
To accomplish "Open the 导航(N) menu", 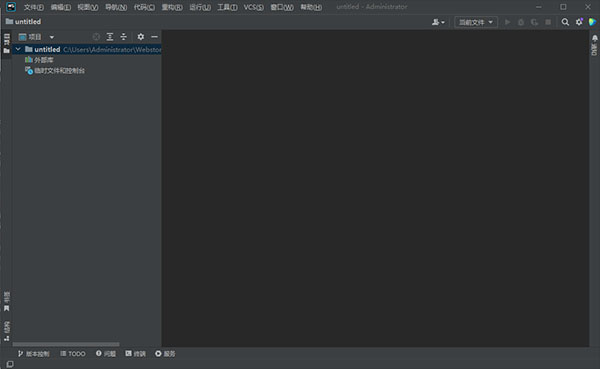I will [x=116, y=7].
